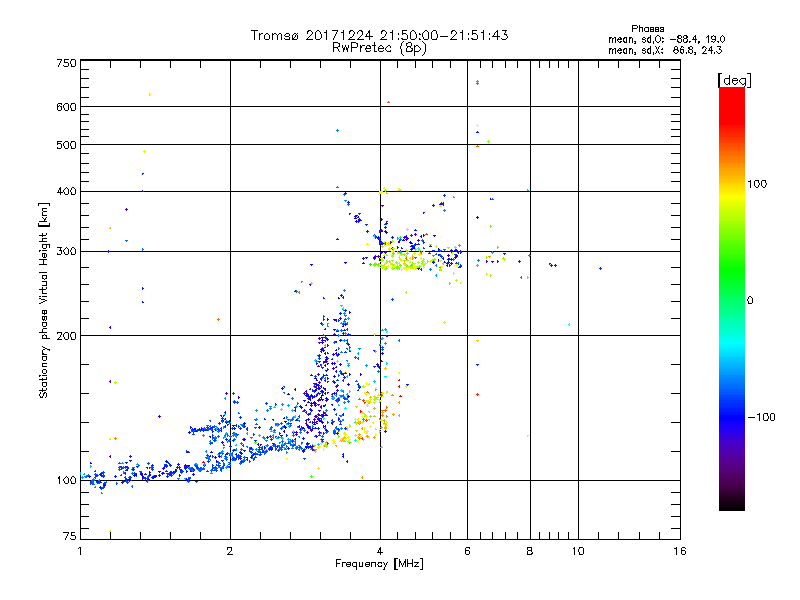Click the y-axis tick label '200'

[66, 336]
